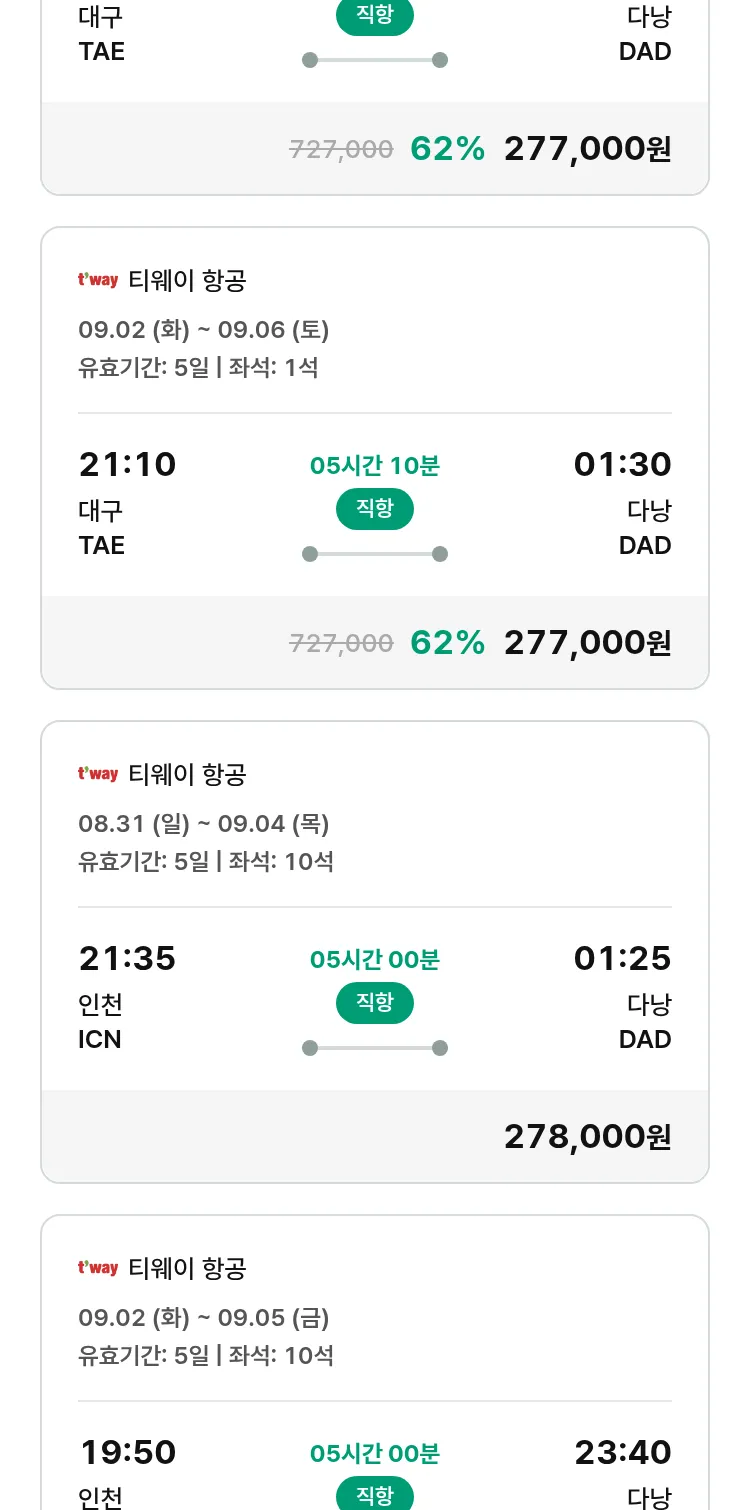Click the 21:10 departure time
750x1510 pixels.
127,465
